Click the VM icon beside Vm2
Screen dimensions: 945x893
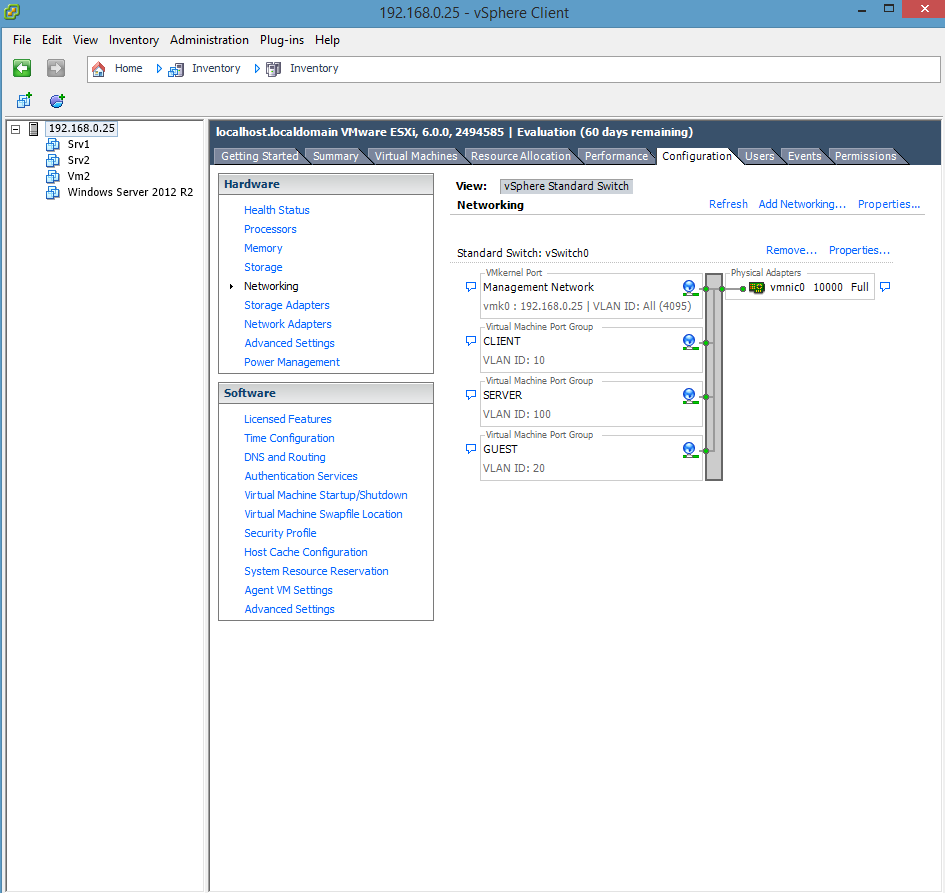point(53,177)
